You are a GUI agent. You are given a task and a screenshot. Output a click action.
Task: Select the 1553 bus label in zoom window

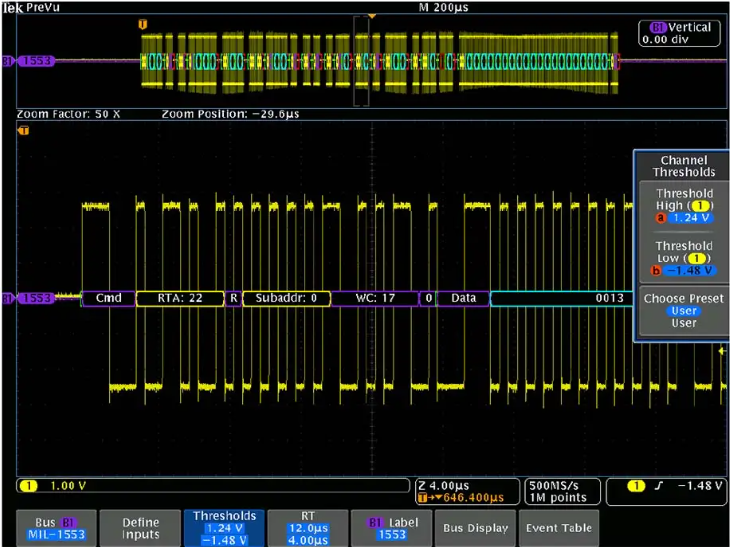tap(35, 298)
